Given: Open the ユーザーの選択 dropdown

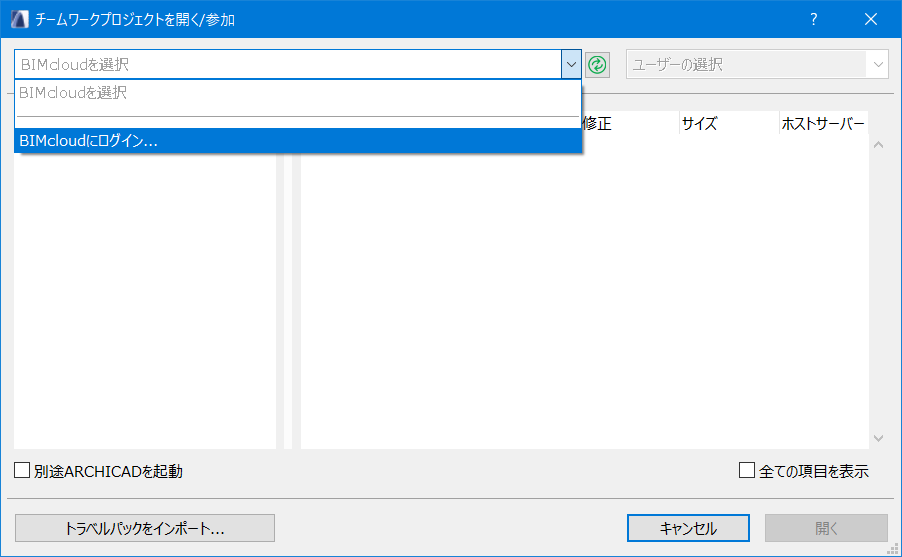Looking at the screenshot, I should pos(757,64).
